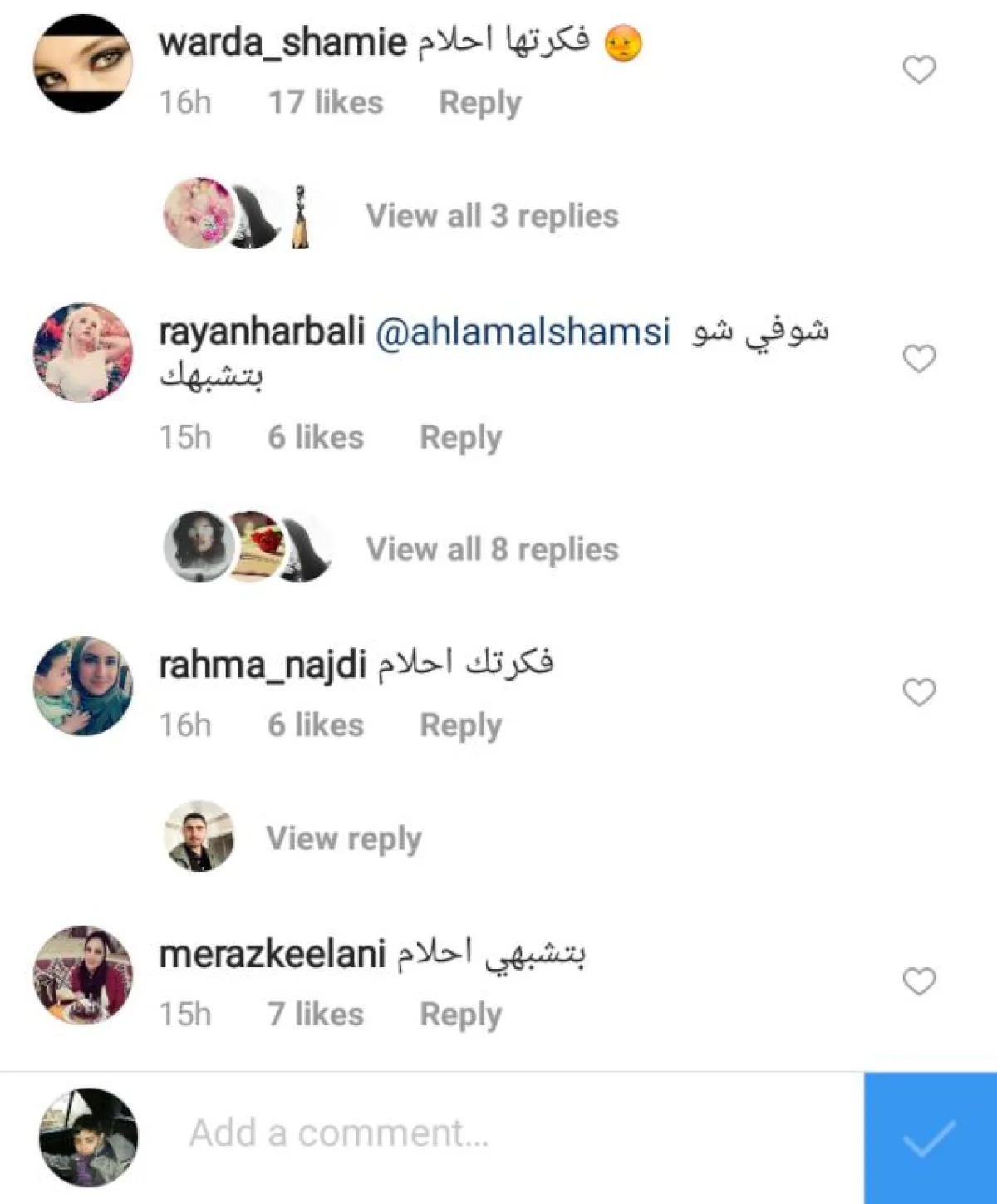Image resolution: width=997 pixels, height=1204 pixels.
Task: Reply to warda_shamie's comment
Action: pos(480,103)
